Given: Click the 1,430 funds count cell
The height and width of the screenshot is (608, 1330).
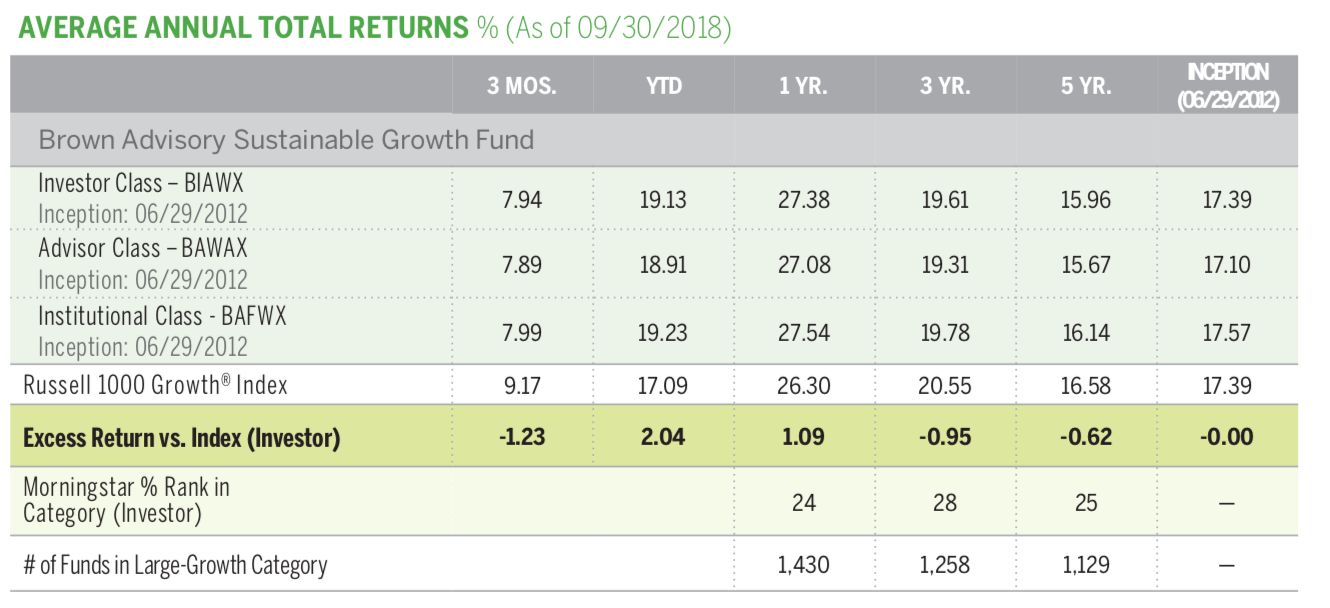Looking at the screenshot, I should 803,565.
